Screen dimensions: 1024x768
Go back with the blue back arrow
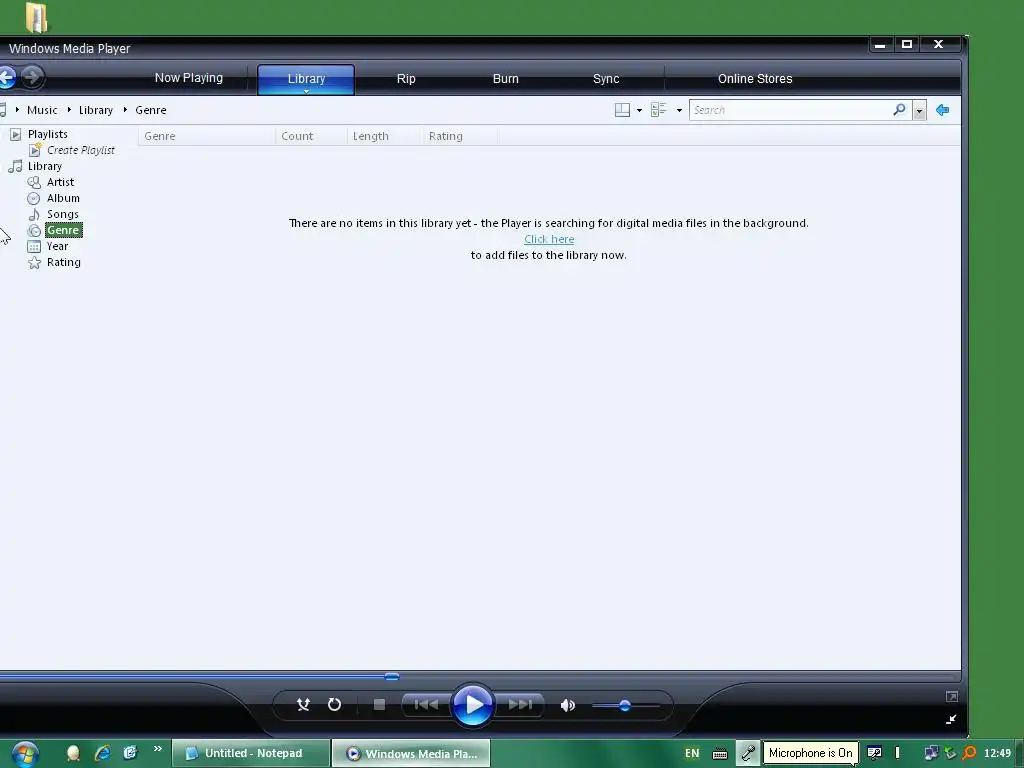7,78
